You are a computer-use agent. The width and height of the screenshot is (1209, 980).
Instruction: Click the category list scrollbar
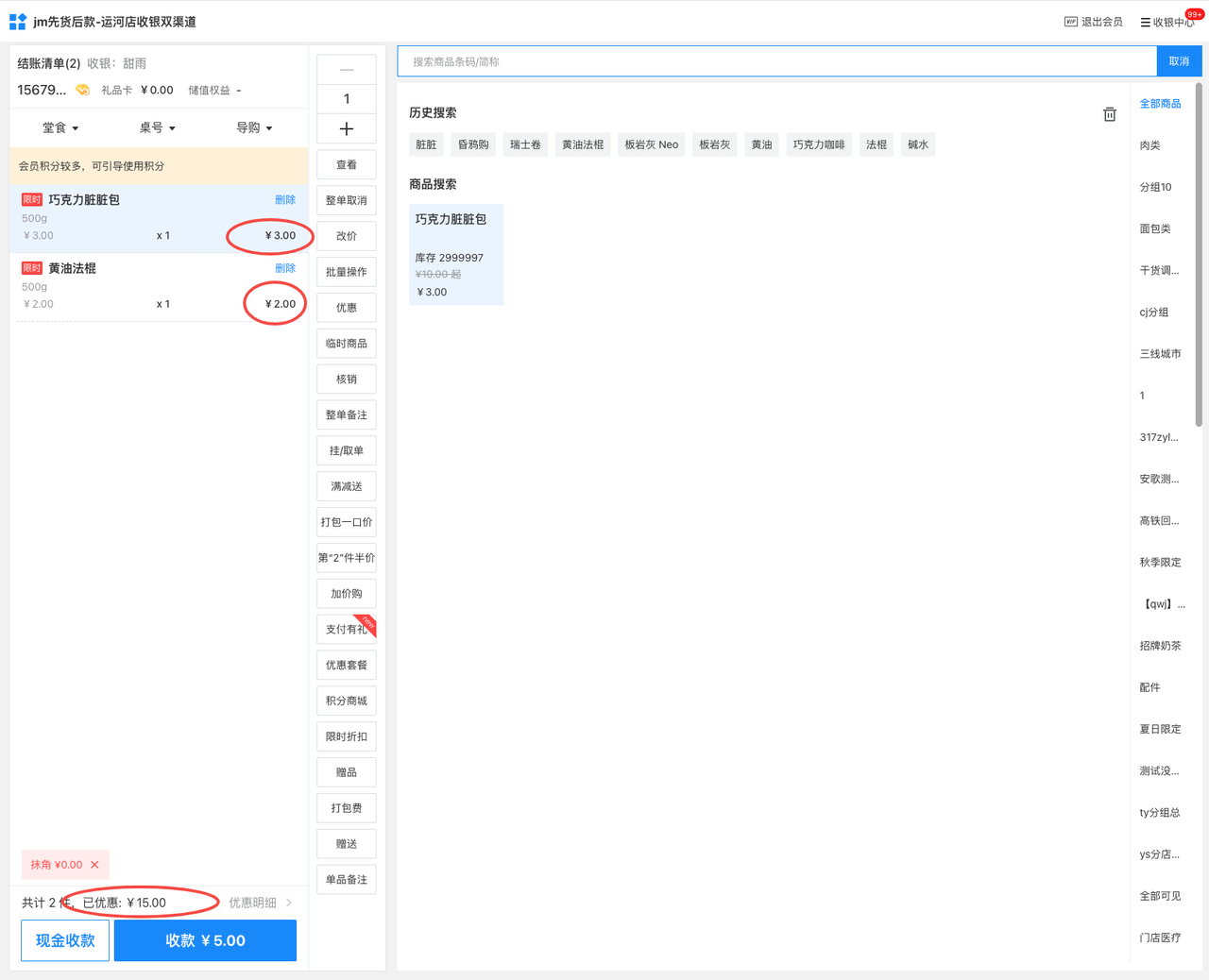[x=1199, y=255]
